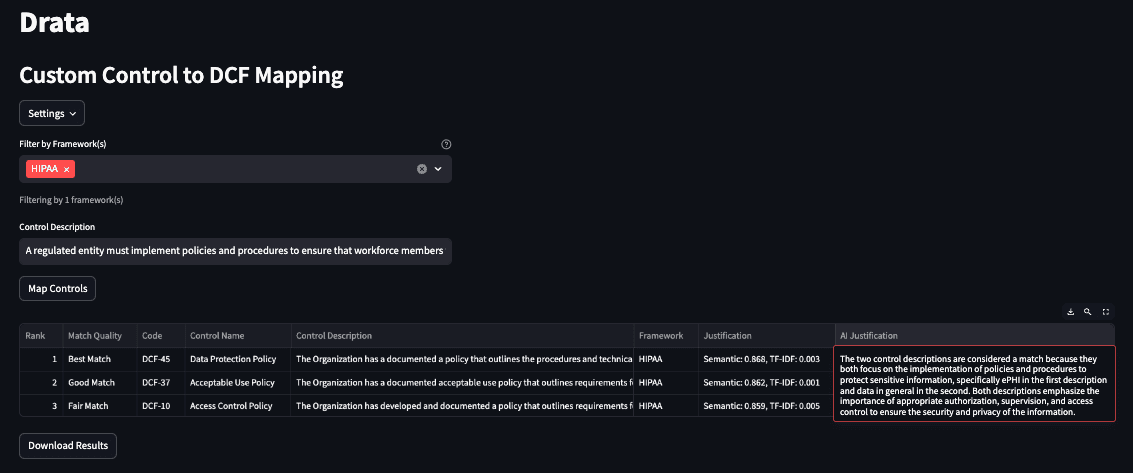Select the Semantic: 0.868 justification cell
Screen dimensions: 1133x473
click(767, 359)
